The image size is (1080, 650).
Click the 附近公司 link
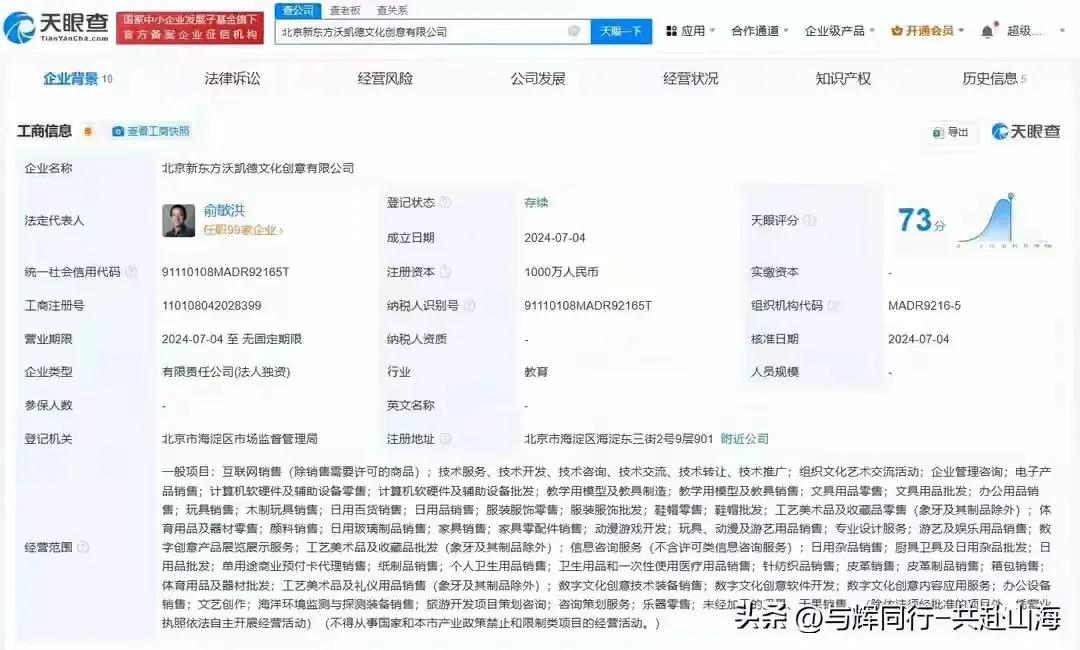tap(745, 439)
